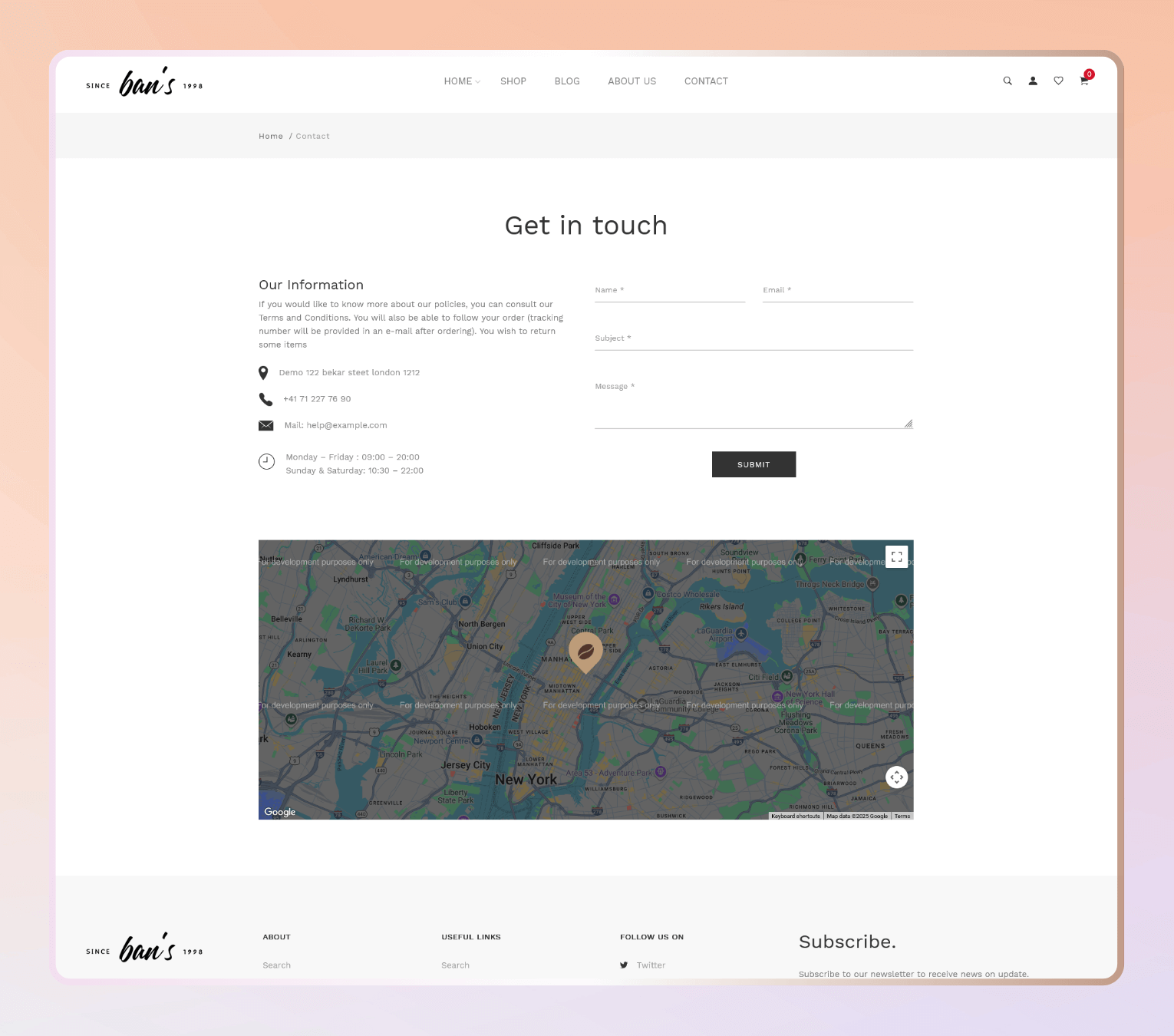Viewport: 1174px width, 1036px height.
Task: Open the Blog menu item
Action: 567,81
